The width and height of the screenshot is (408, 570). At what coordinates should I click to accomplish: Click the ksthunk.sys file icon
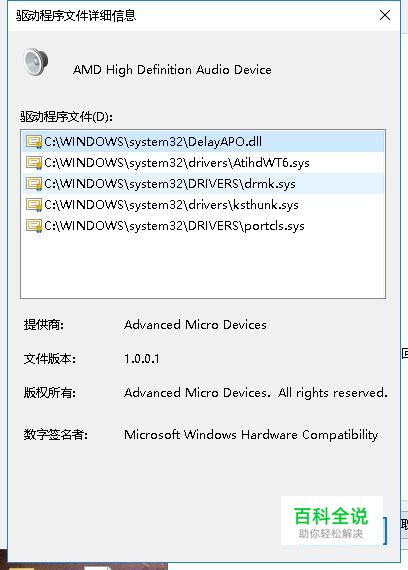(x=34, y=205)
